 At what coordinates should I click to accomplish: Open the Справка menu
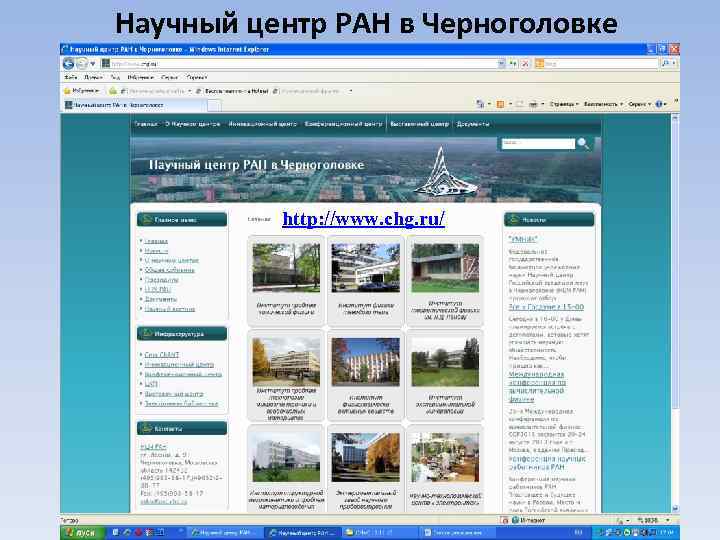(197, 77)
